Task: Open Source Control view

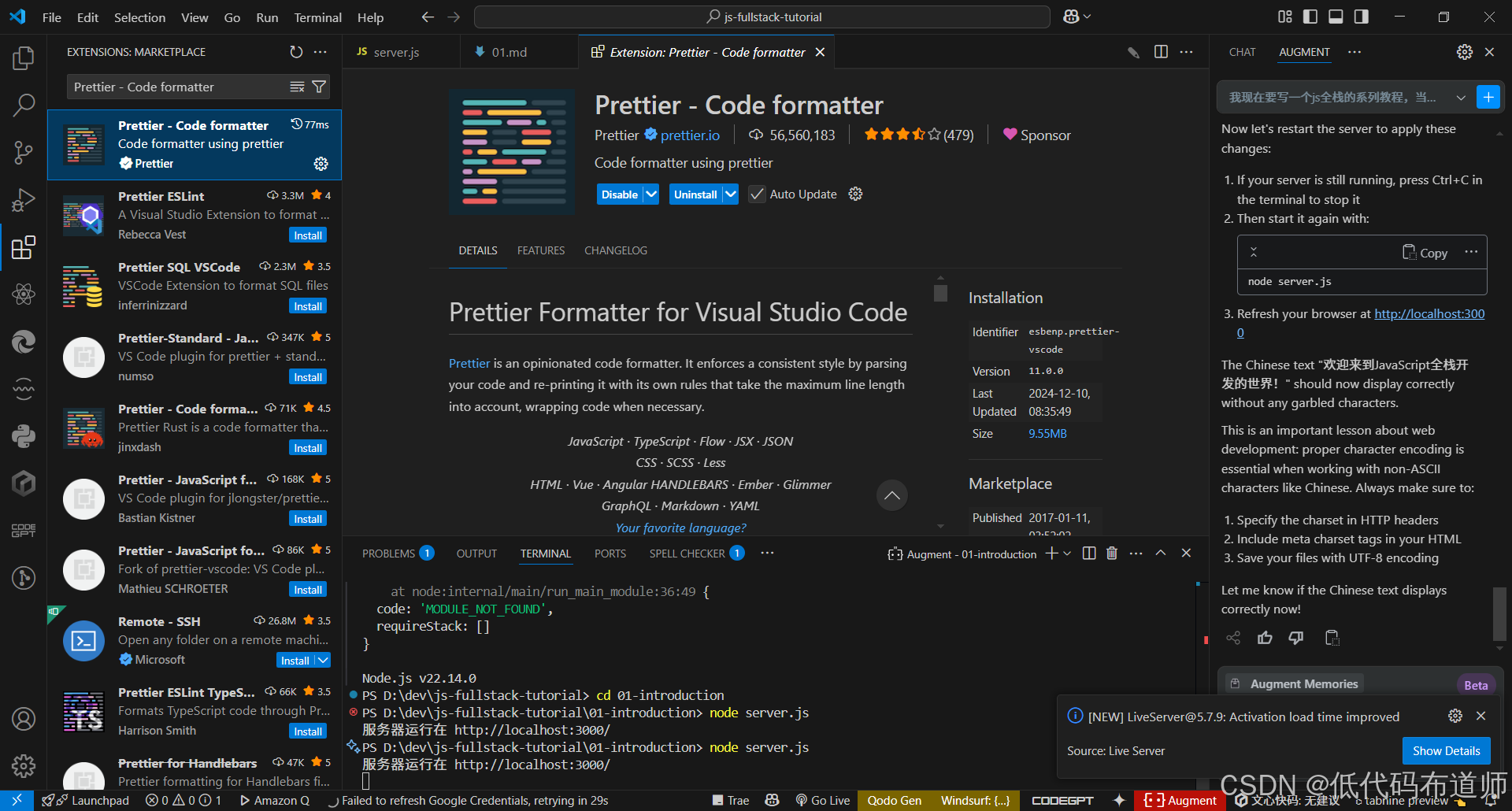Action: 24,152
